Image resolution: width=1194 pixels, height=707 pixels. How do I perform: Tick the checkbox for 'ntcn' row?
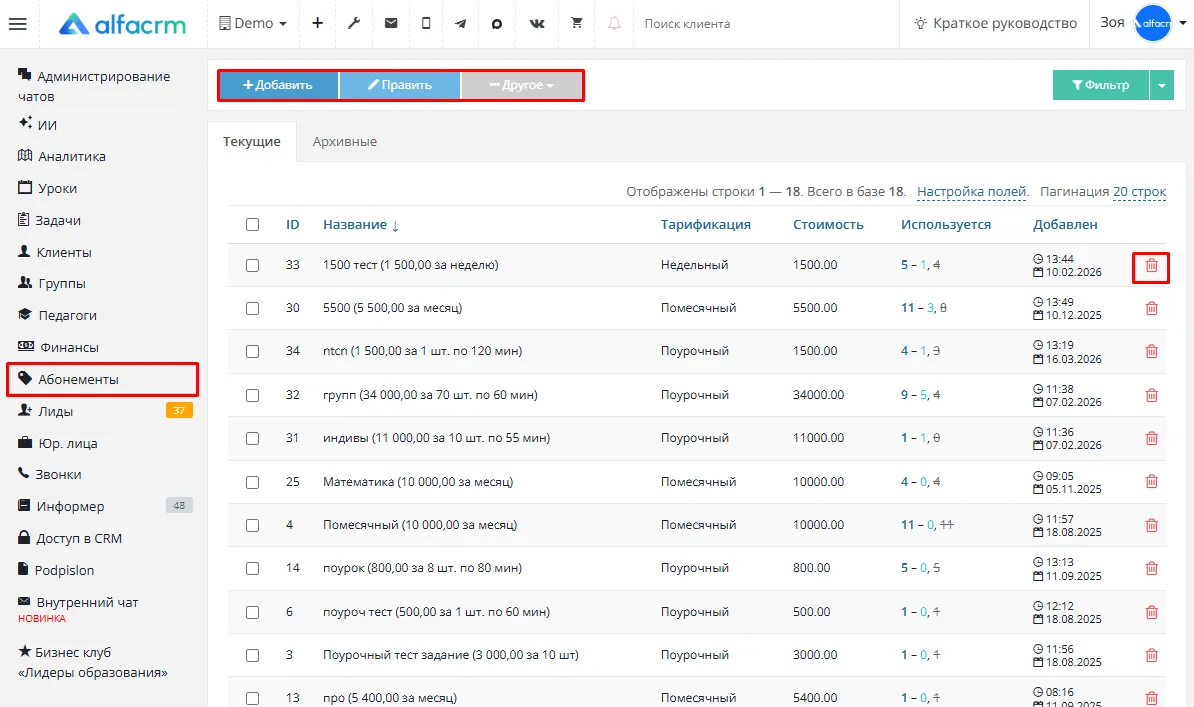click(x=253, y=352)
